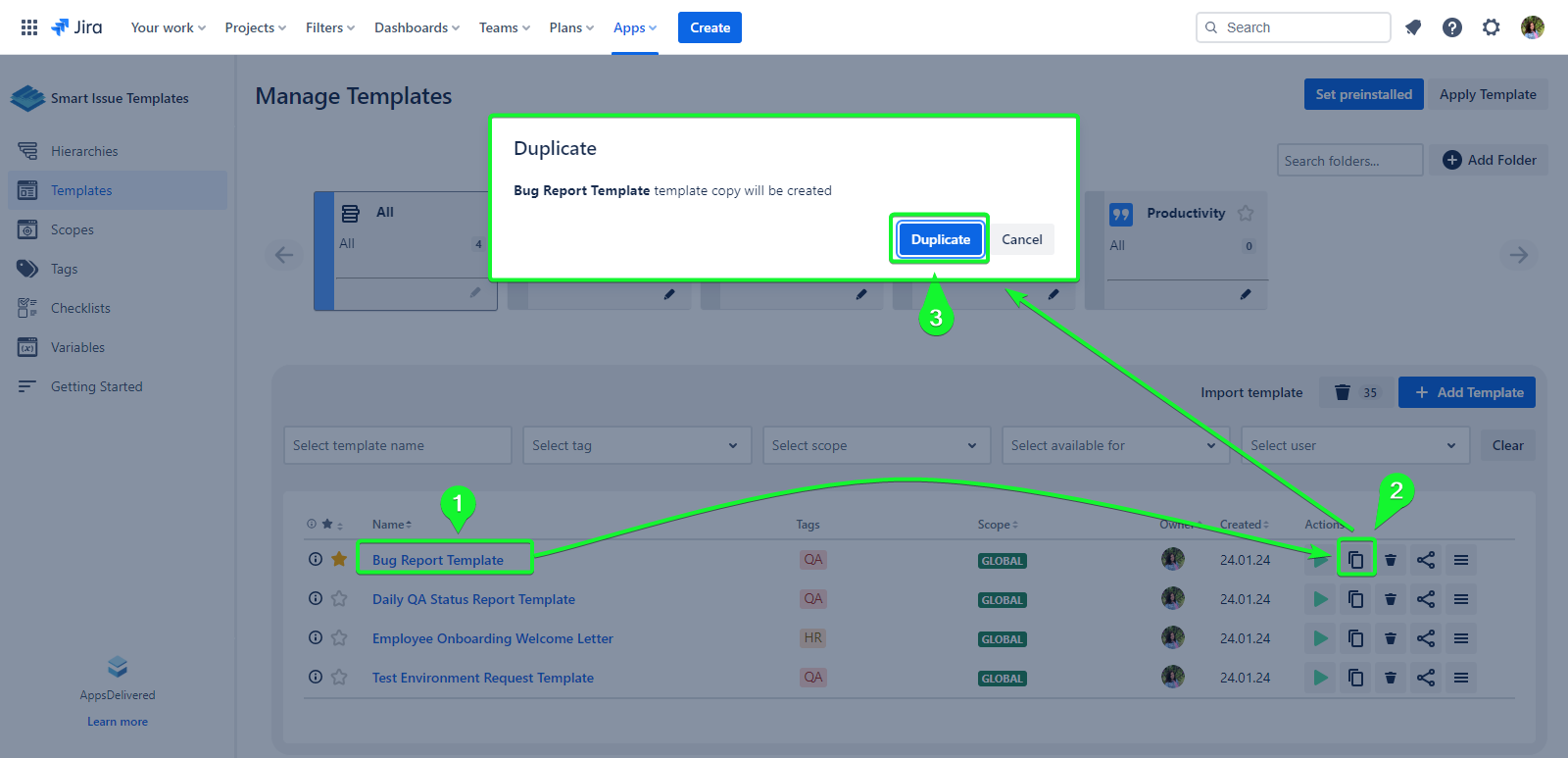Viewport: 1568px width, 758px height.
Task: Run the Test Environment Request Template play icon
Action: (x=1320, y=678)
